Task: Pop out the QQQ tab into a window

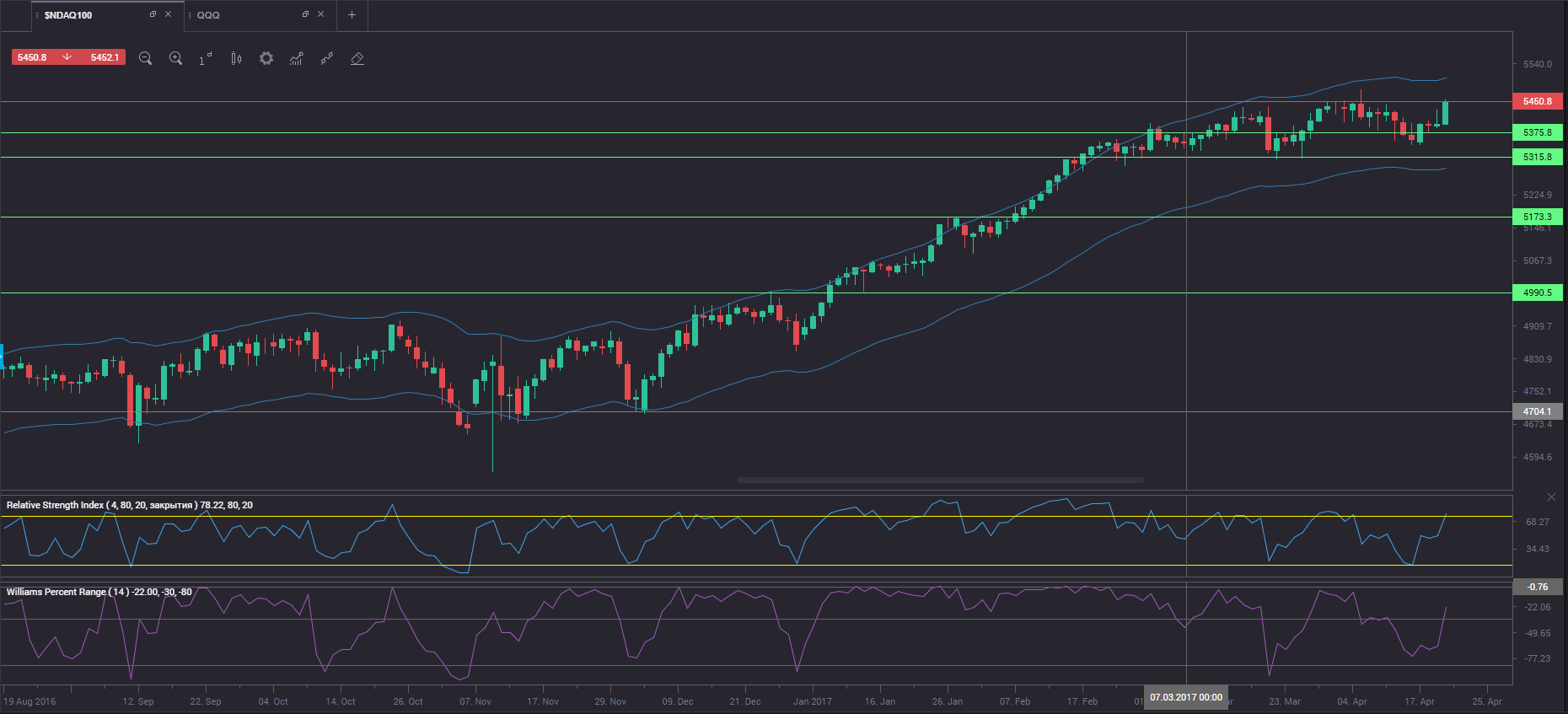Action: point(305,14)
